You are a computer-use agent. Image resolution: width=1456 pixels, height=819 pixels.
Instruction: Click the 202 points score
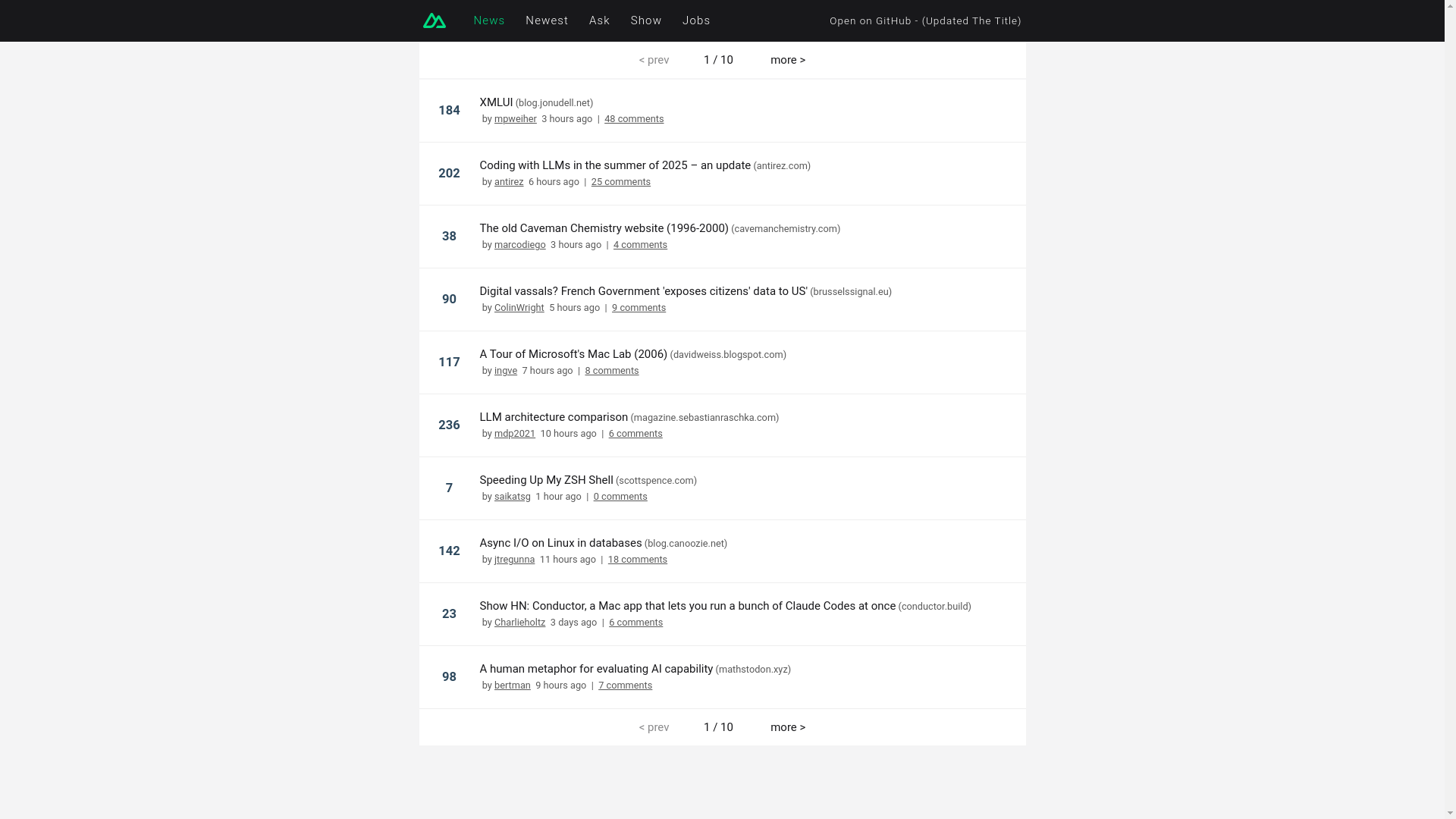pos(449,174)
